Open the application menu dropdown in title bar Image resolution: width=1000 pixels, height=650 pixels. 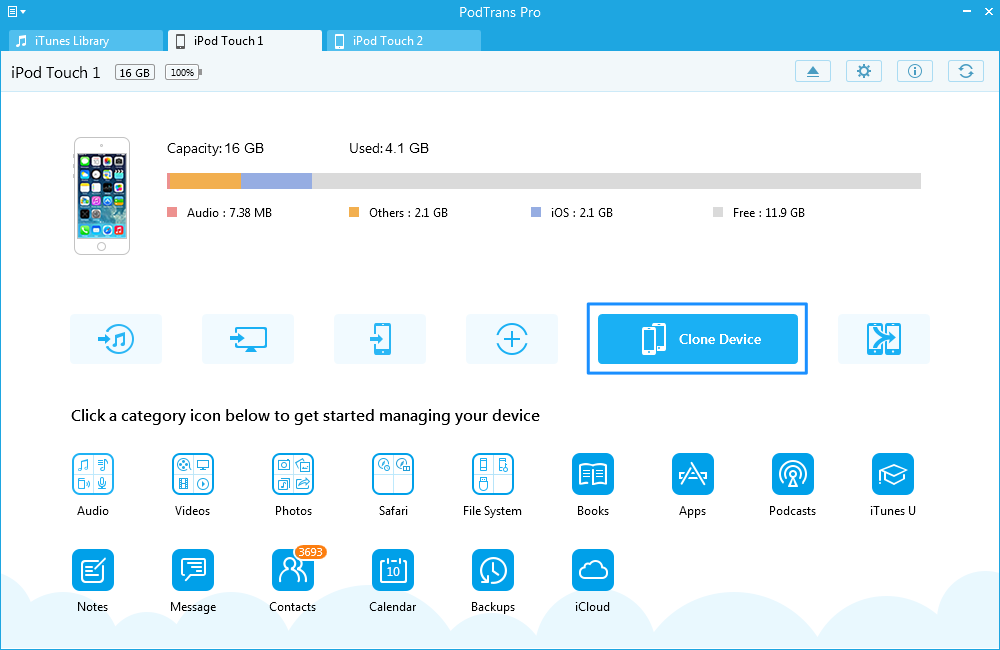[x=16, y=11]
